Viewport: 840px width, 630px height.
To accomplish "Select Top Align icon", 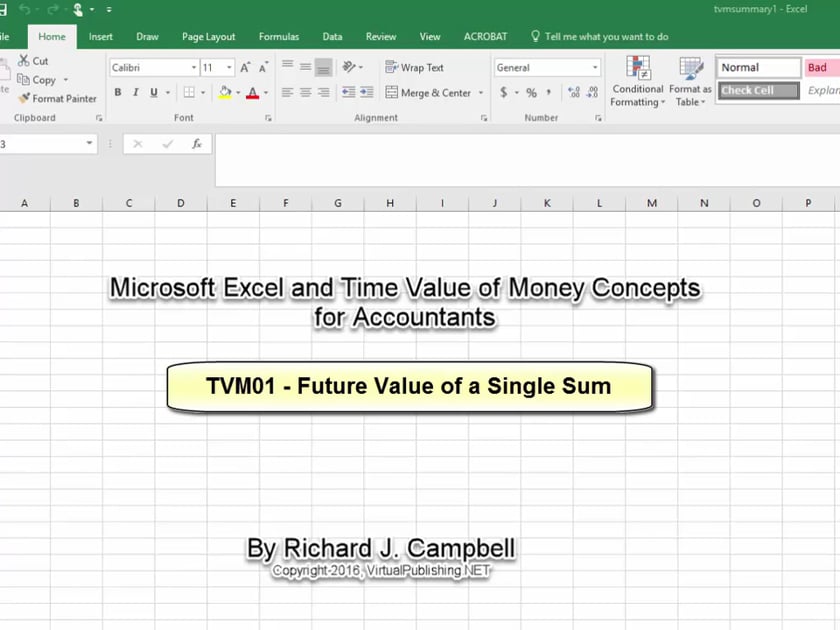I will click(288, 66).
